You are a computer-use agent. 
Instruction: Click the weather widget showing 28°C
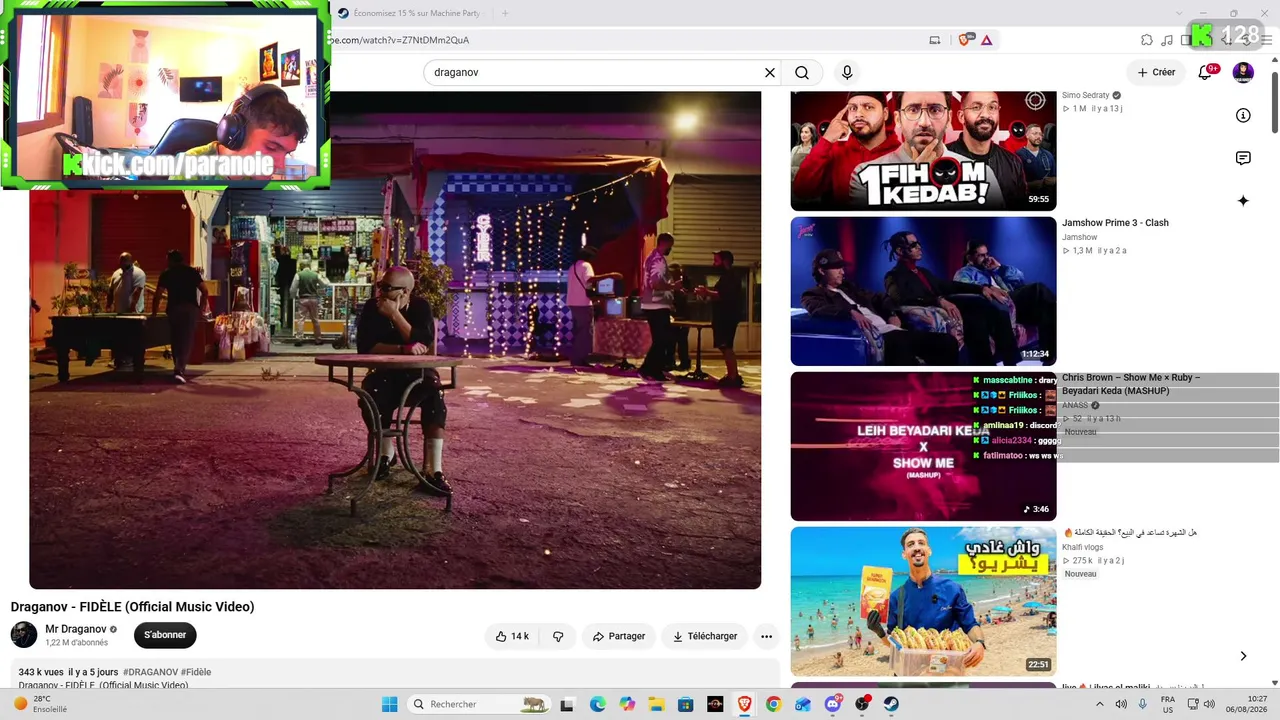pyautogui.click(x=40, y=704)
